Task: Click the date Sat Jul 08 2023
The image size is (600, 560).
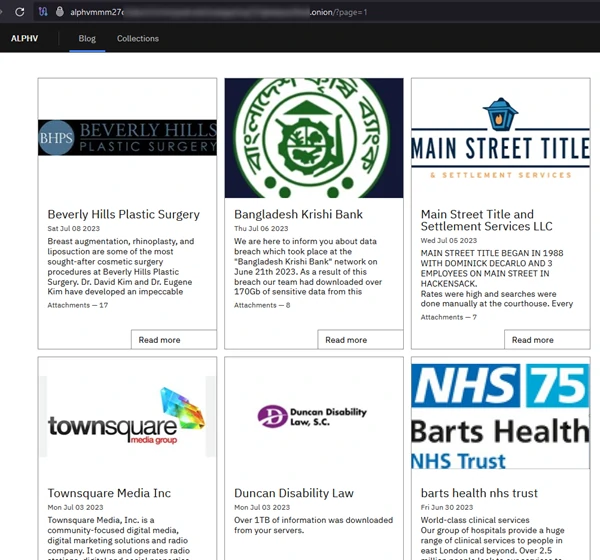Action: pos(73,229)
